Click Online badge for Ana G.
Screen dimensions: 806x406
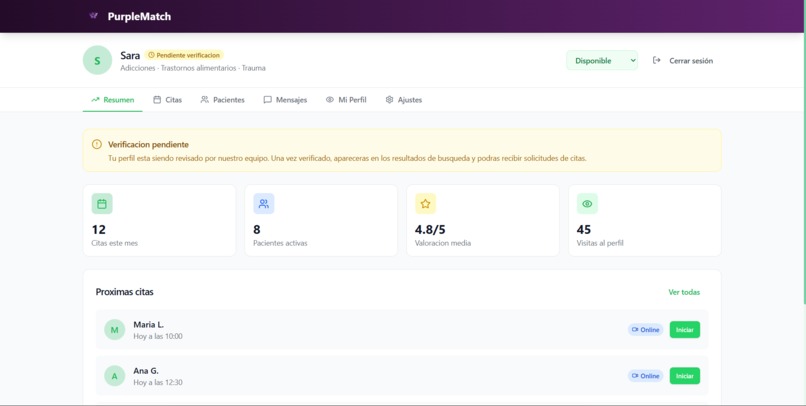point(645,376)
